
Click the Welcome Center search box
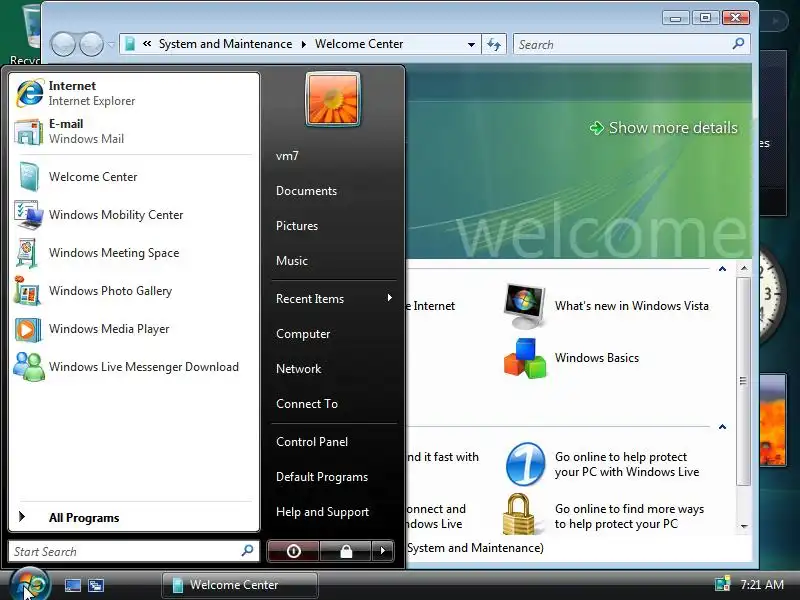pyautogui.click(x=632, y=44)
